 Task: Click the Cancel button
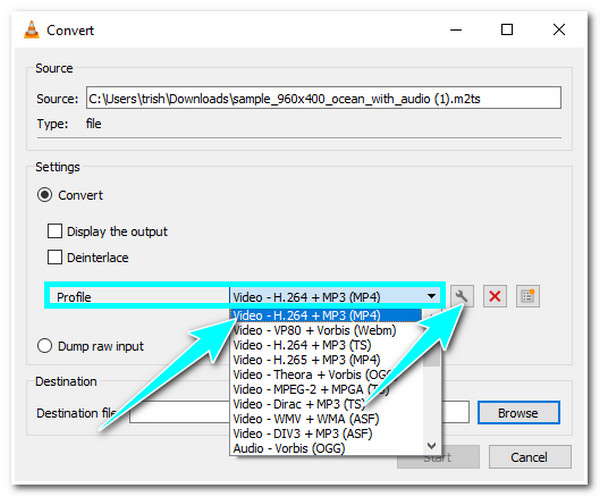point(530,457)
